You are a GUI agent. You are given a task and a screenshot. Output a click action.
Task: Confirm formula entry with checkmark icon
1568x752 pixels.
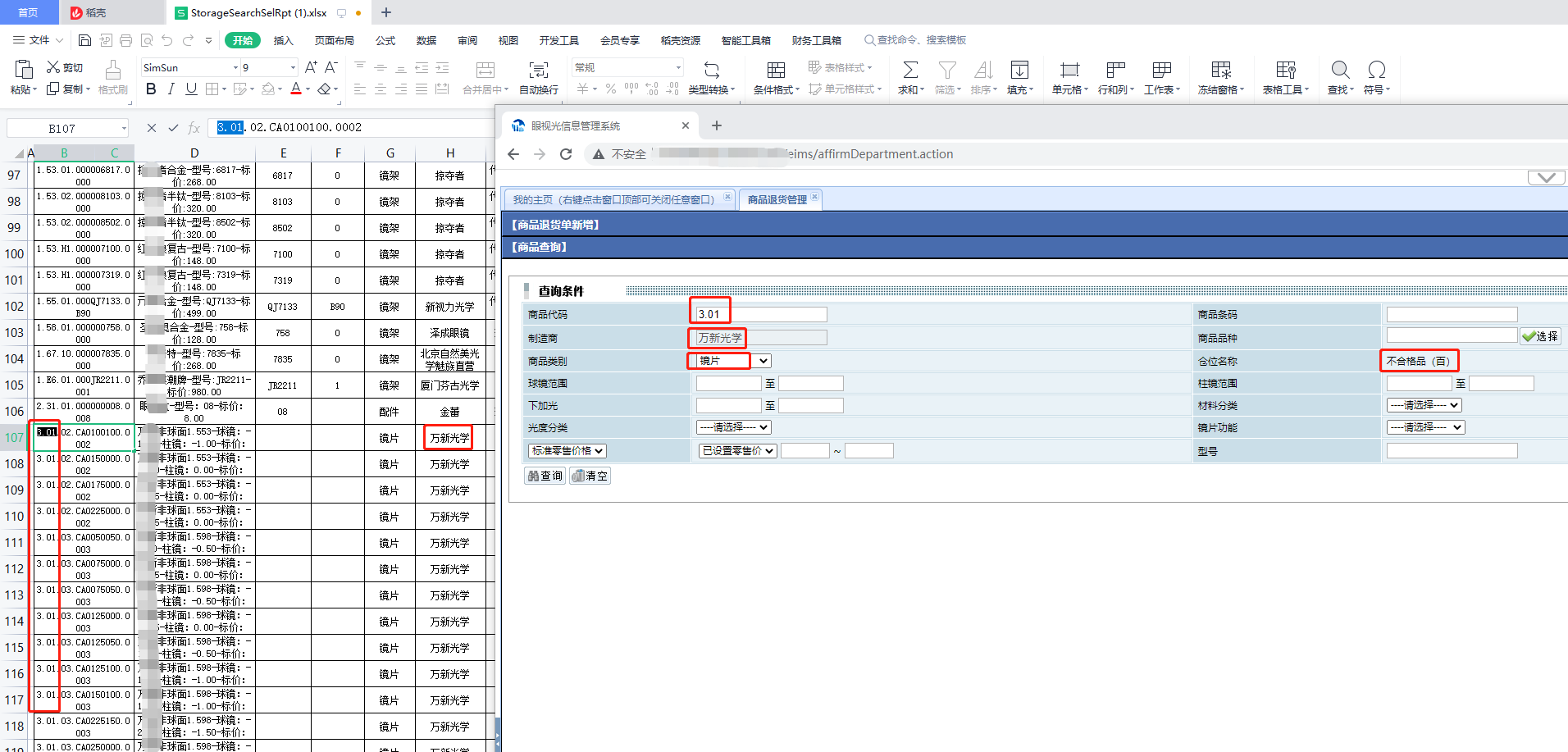click(x=173, y=128)
